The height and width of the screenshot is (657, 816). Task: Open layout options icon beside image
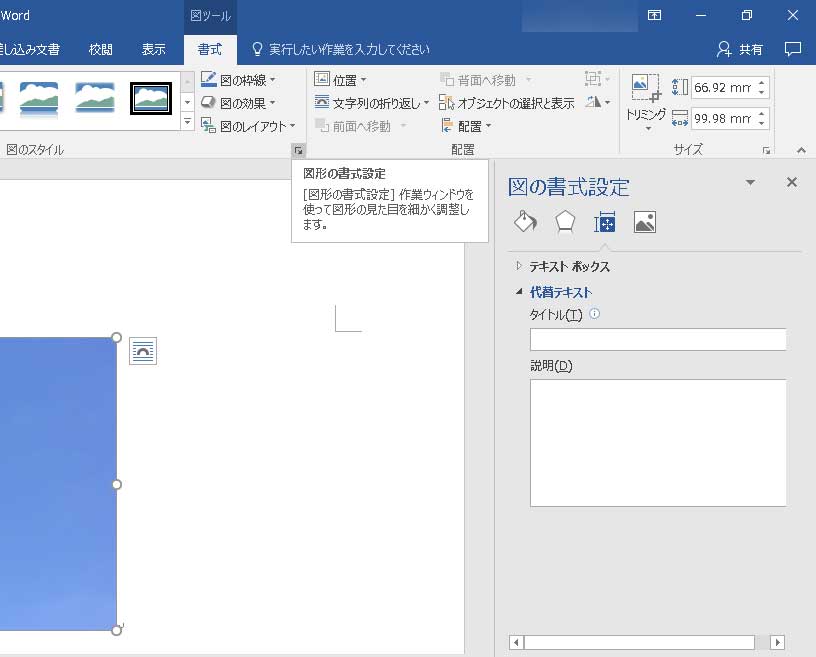click(143, 351)
